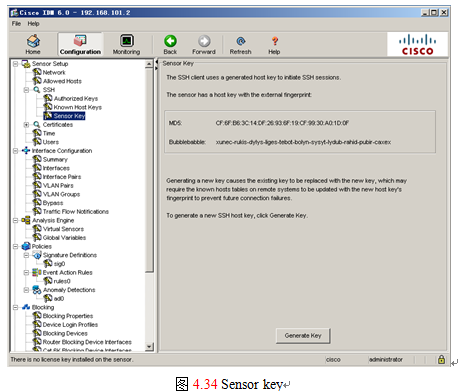Click the Analysis Engine icon
Image resolution: width=473 pixels, height=391 pixels.
pos(26,220)
